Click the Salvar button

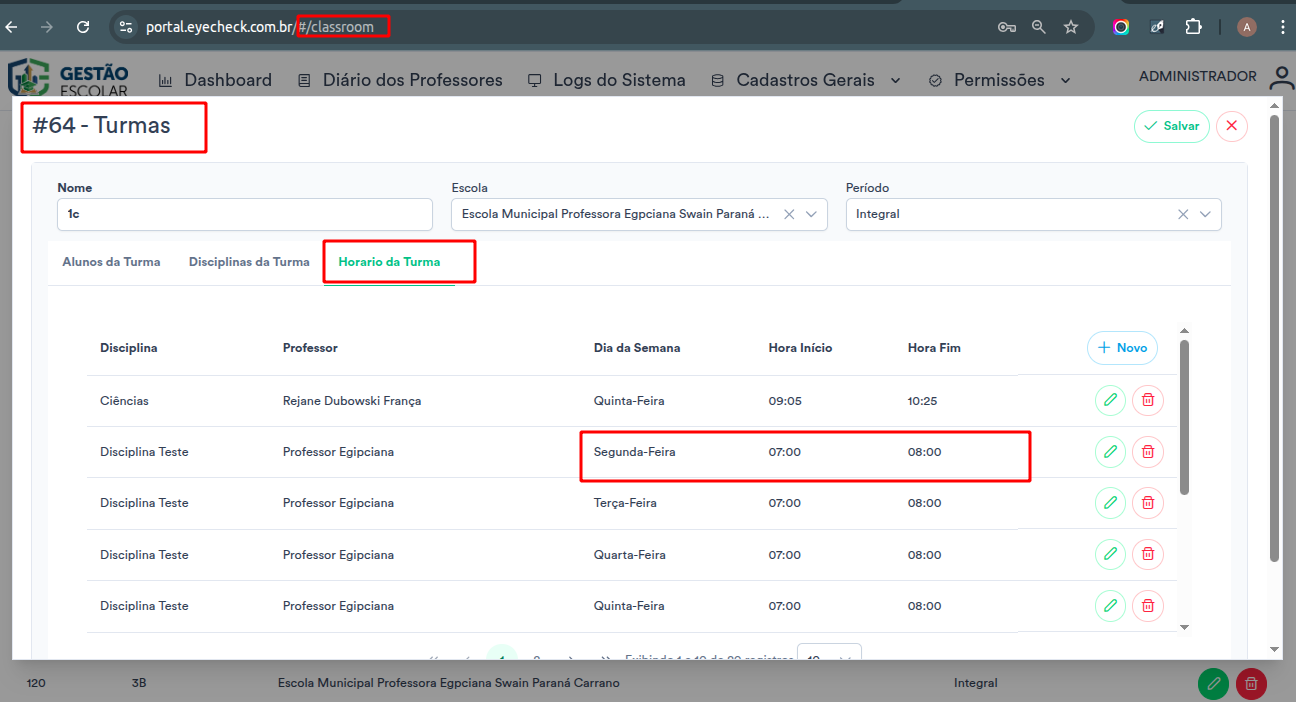1172,126
